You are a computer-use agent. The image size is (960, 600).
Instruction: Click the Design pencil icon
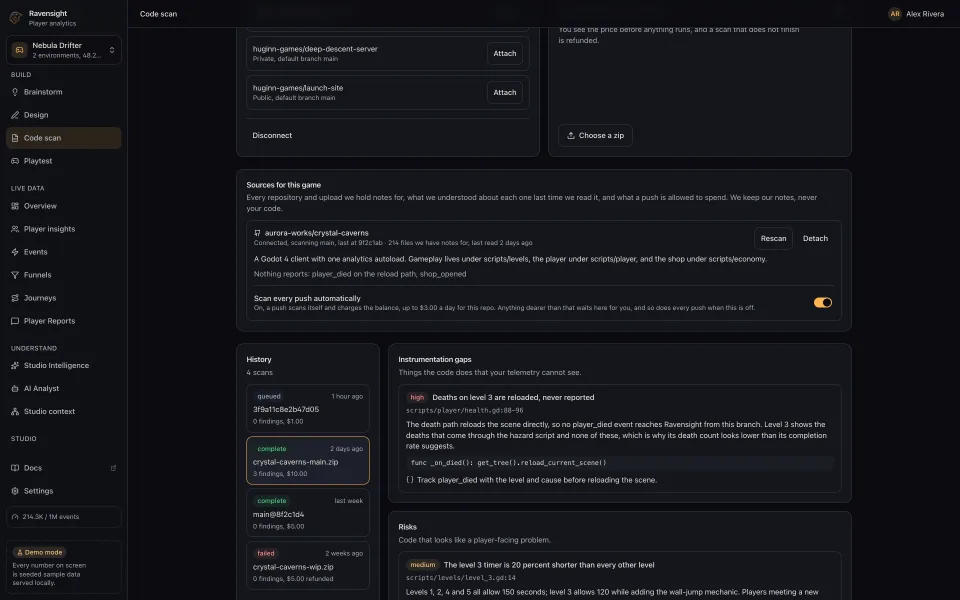[15, 115]
